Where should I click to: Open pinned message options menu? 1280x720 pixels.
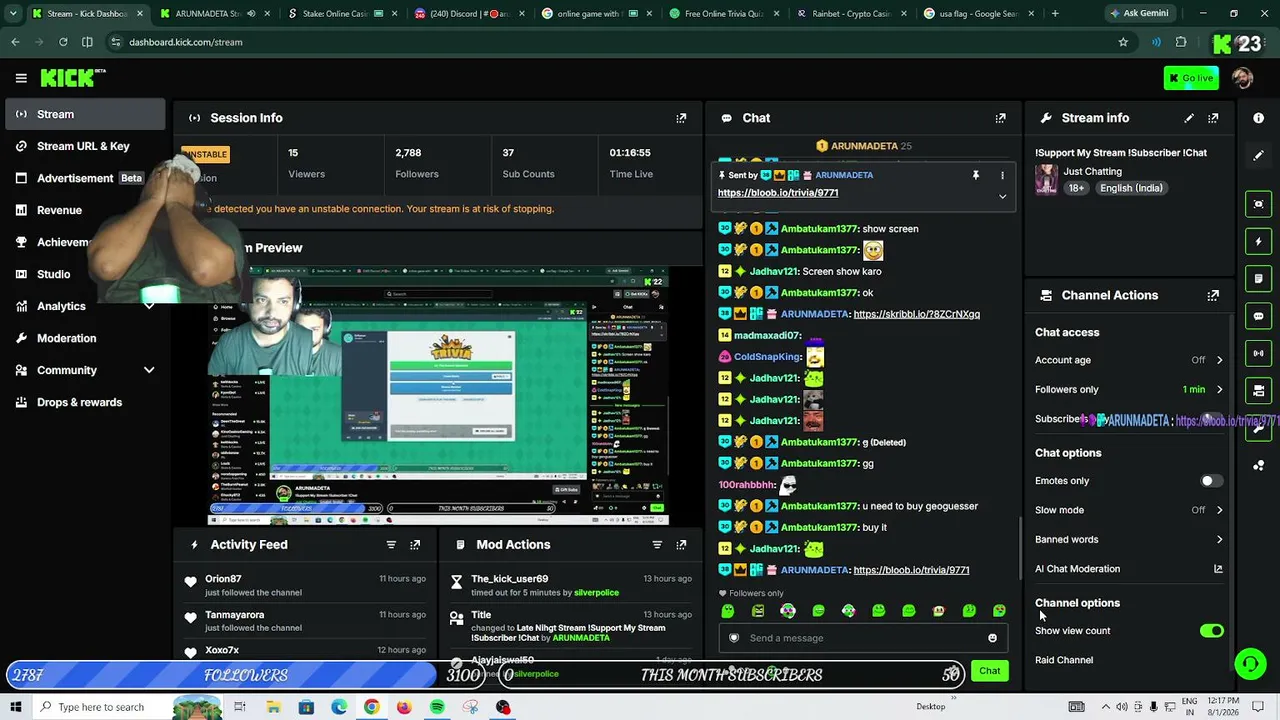pyautogui.click(x=1002, y=175)
